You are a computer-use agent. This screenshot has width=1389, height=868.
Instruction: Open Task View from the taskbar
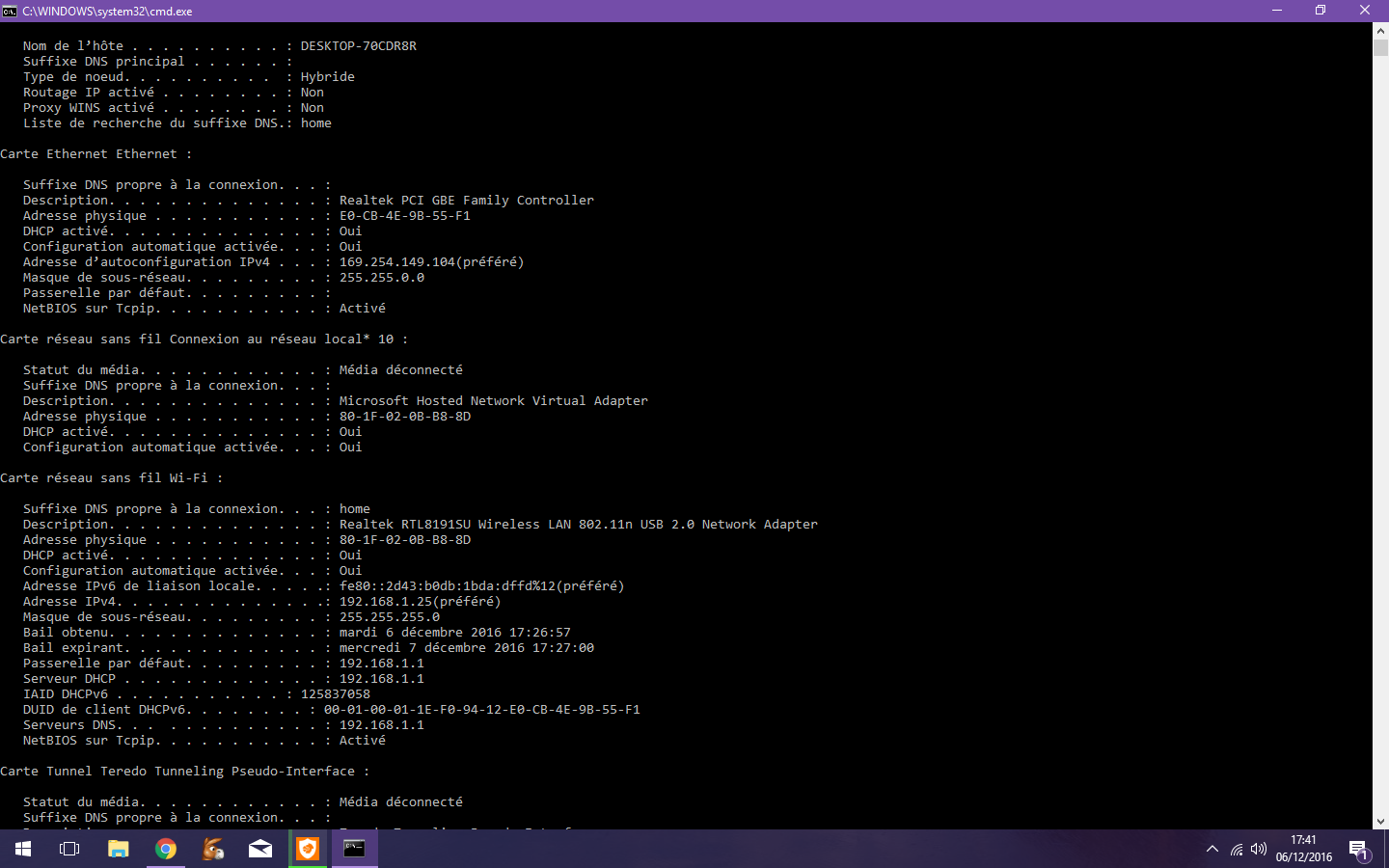point(69,849)
